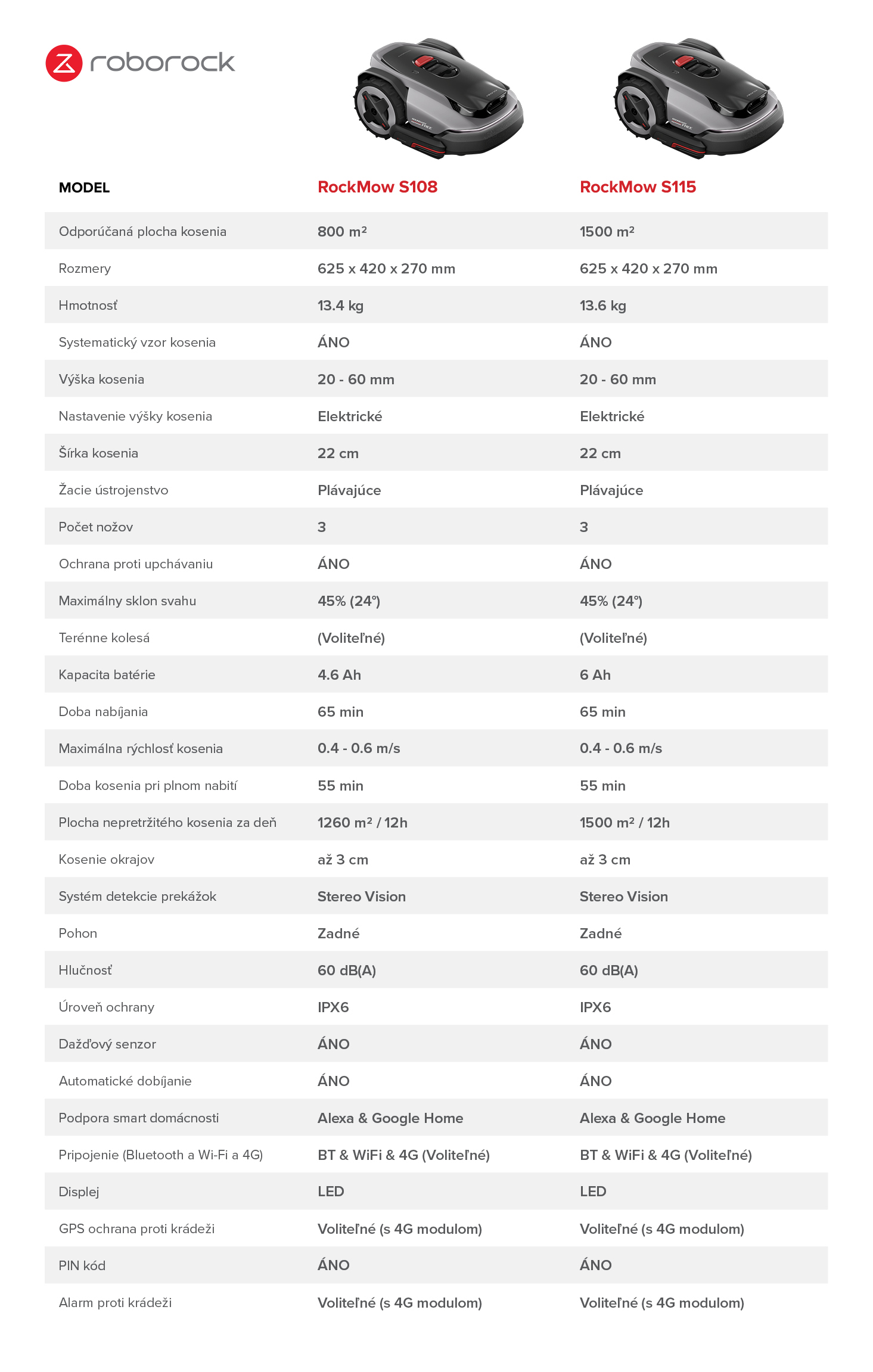Select the Hmotnosť 13.6 kg value

pyautogui.click(x=602, y=306)
